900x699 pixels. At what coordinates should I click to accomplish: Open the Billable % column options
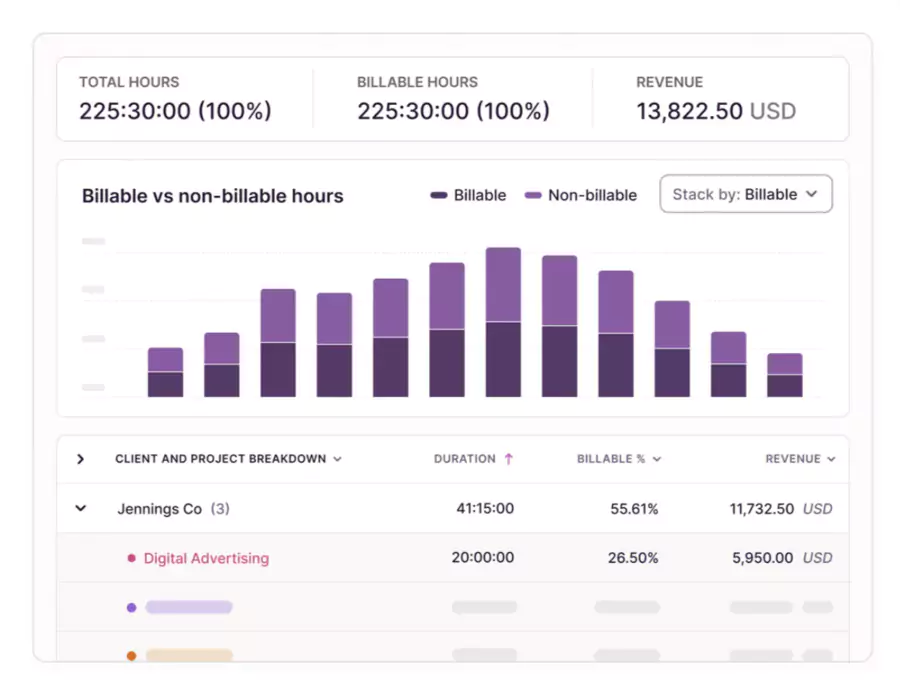point(657,458)
